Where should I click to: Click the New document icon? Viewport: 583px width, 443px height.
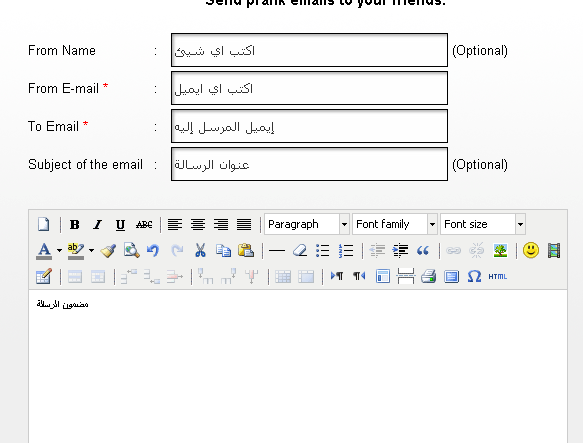coord(44,224)
